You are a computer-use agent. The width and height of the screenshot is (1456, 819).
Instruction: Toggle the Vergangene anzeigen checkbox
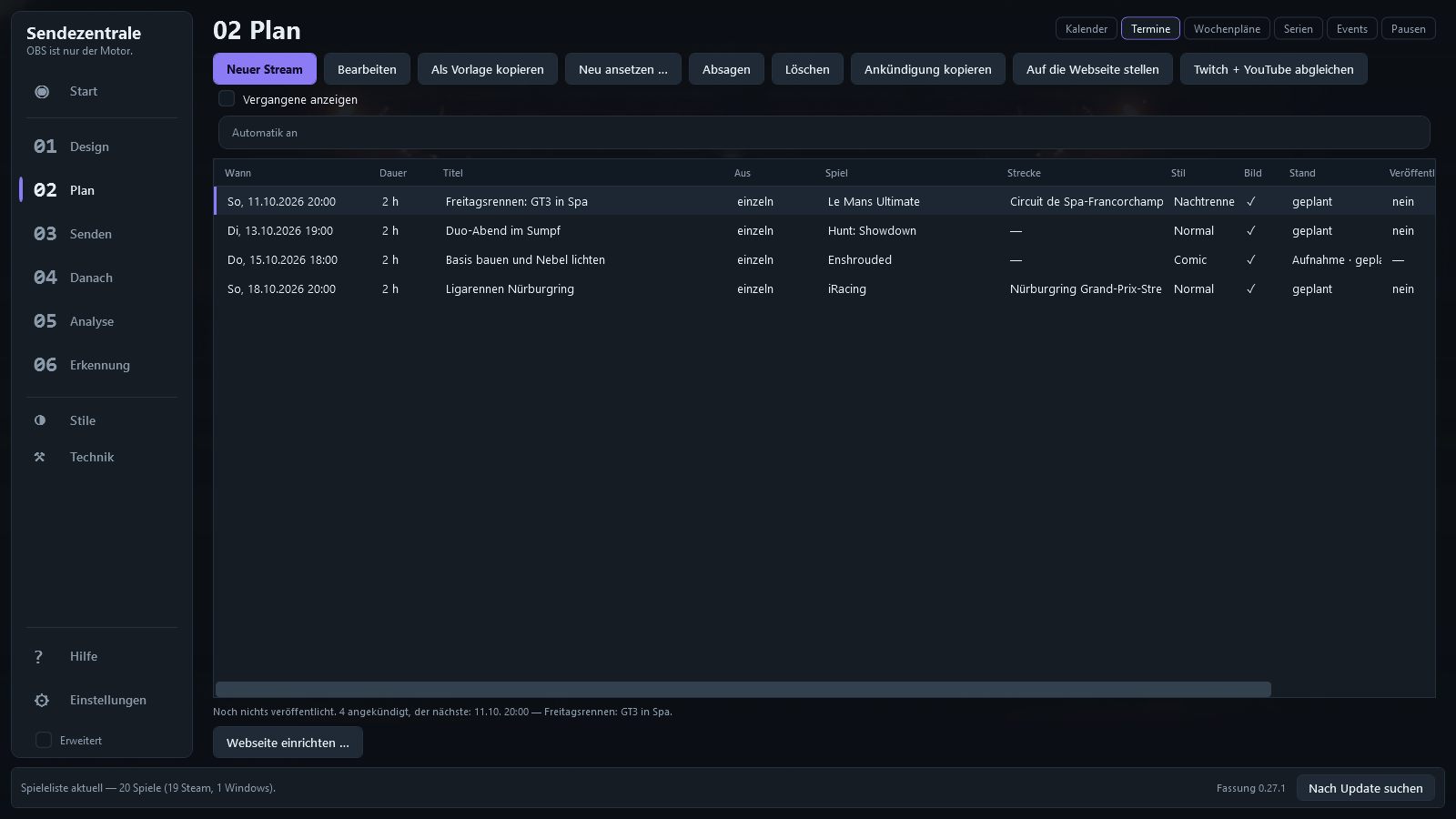(x=227, y=99)
